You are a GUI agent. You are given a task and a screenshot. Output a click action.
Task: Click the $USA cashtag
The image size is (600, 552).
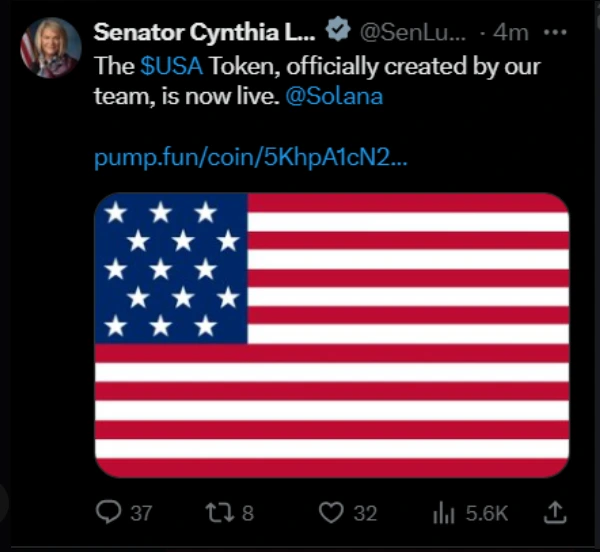171,66
